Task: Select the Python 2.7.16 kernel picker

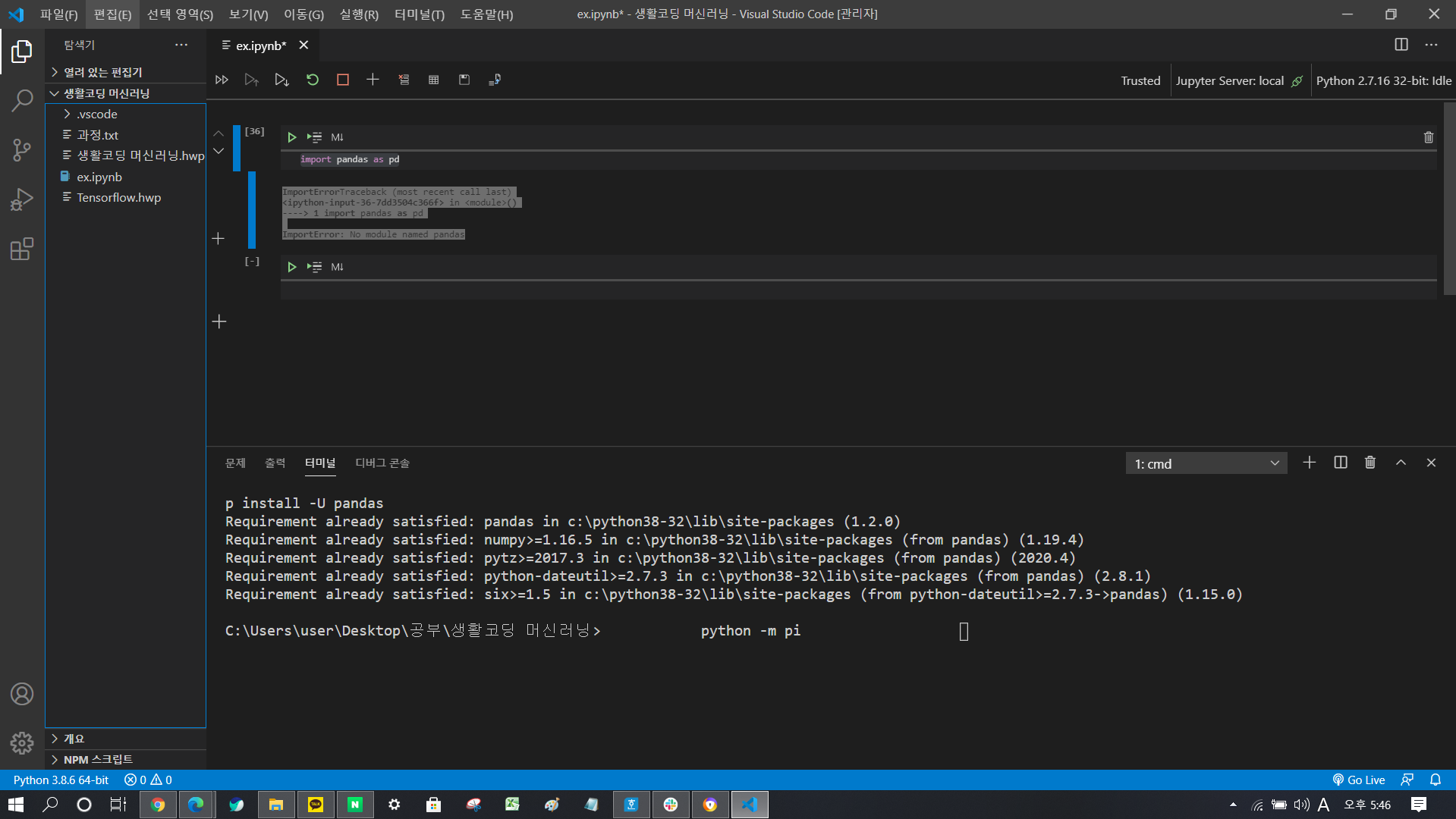Action: pyautogui.click(x=1383, y=80)
